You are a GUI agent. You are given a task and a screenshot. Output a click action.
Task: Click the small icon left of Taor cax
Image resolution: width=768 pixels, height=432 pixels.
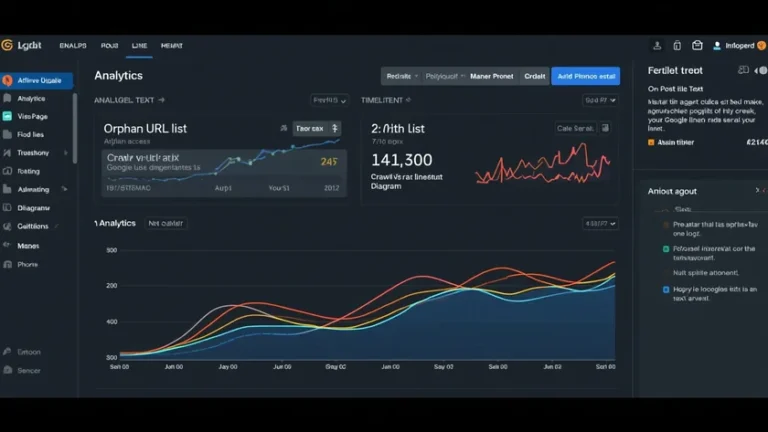point(284,128)
